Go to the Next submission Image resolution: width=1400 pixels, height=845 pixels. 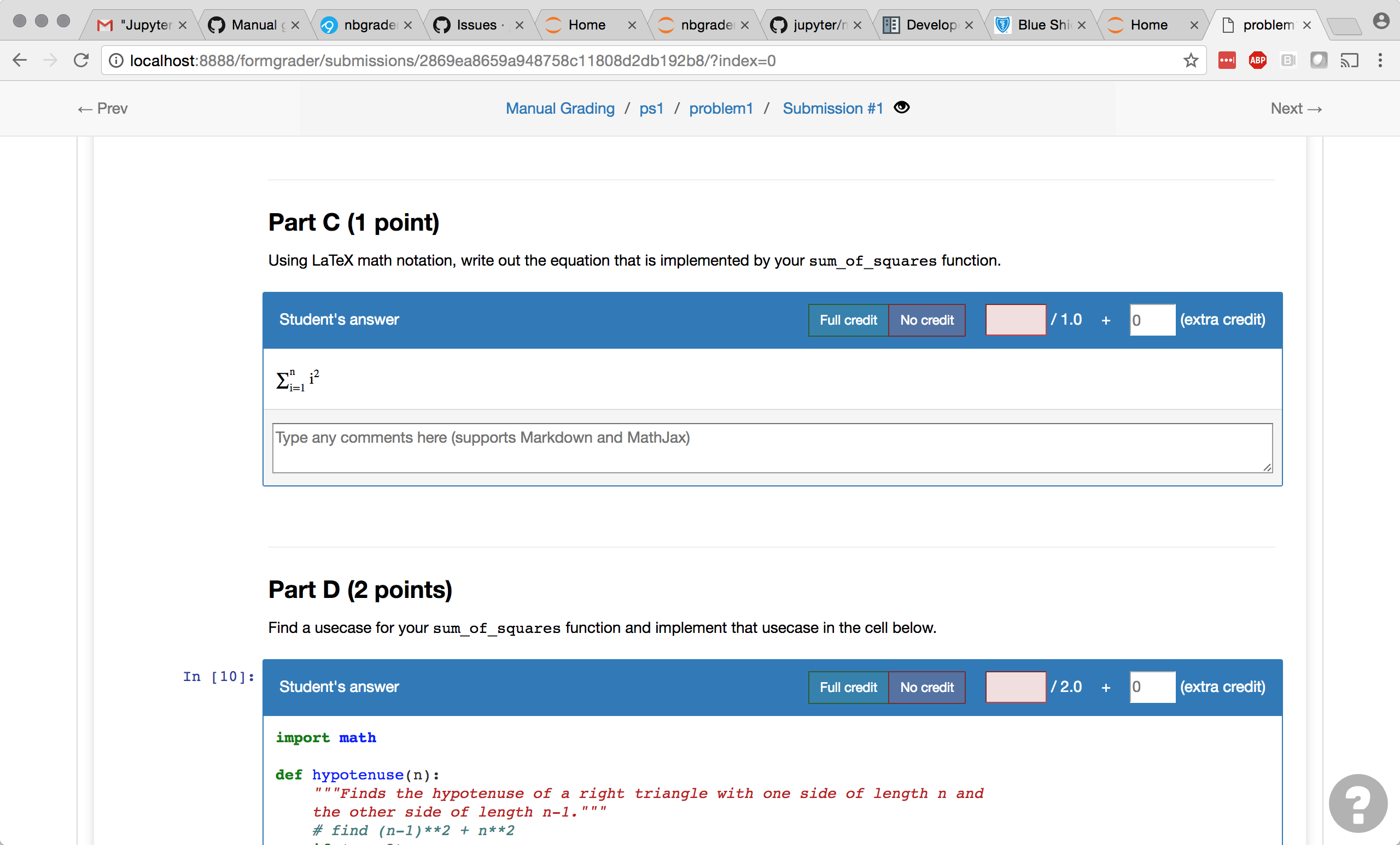click(x=1296, y=108)
